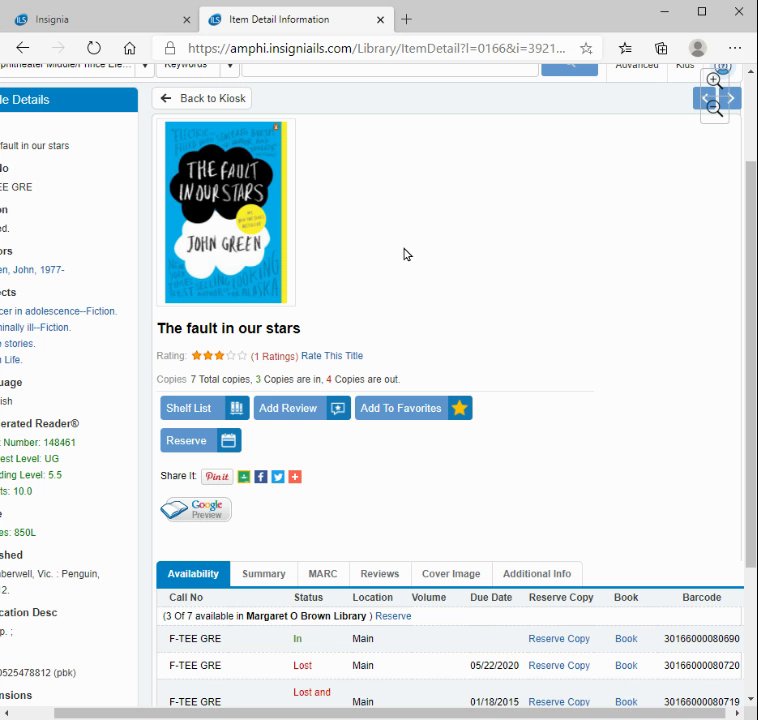
Task: Click the search text input field
Action: coord(390,68)
